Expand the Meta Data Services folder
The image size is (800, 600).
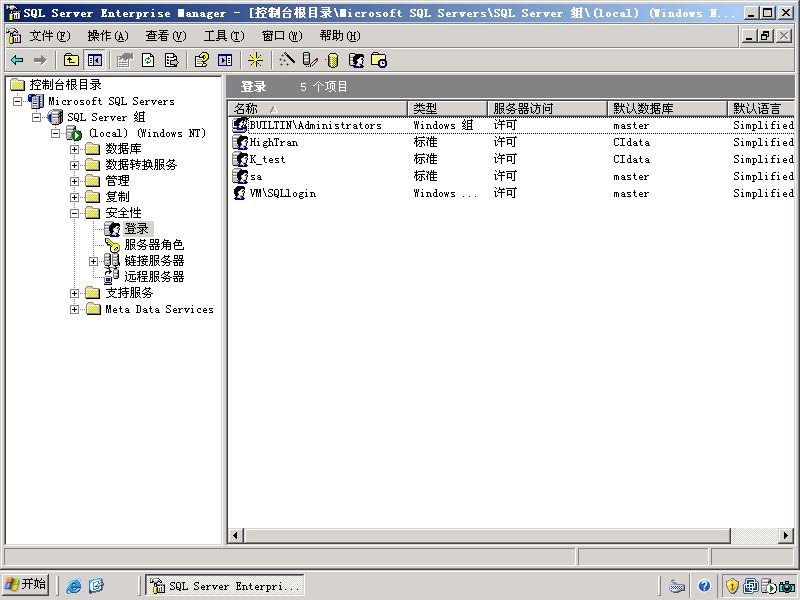pyautogui.click(x=74, y=309)
